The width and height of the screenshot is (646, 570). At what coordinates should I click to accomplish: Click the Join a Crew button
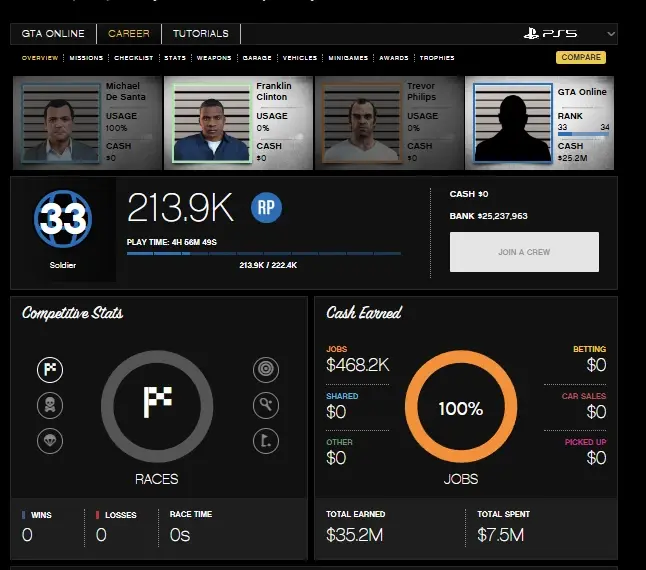tap(524, 252)
